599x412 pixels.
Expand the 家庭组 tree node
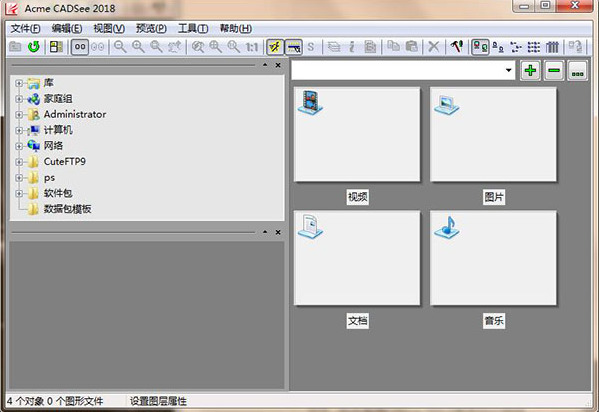coord(19,99)
